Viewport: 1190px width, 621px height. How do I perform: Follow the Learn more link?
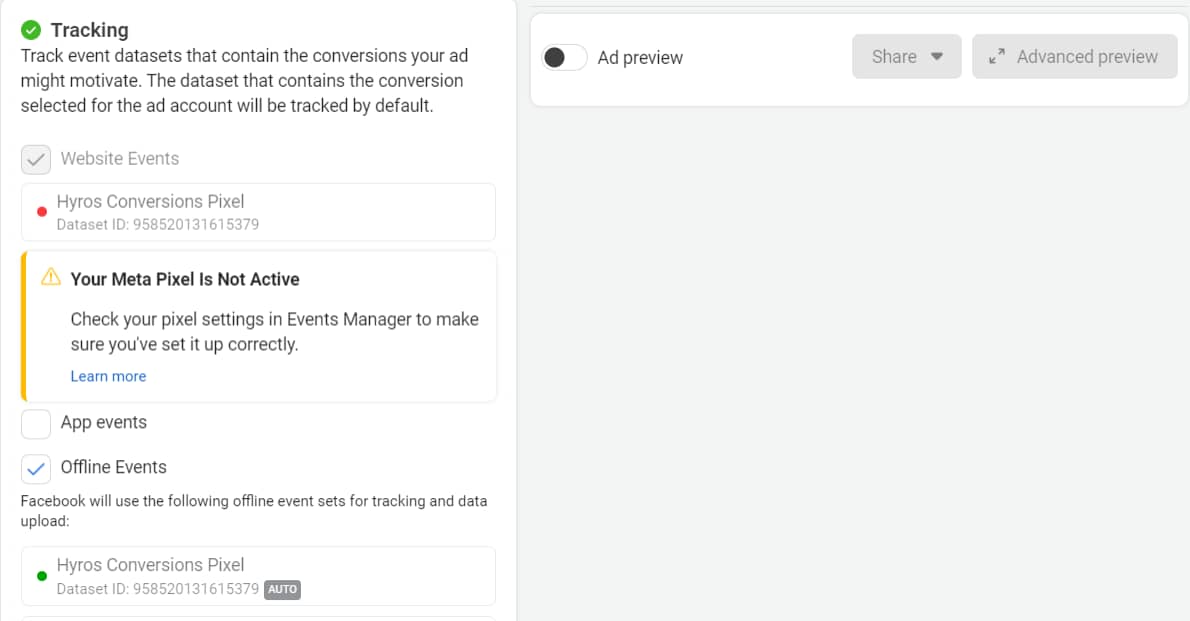click(x=109, y=377)
